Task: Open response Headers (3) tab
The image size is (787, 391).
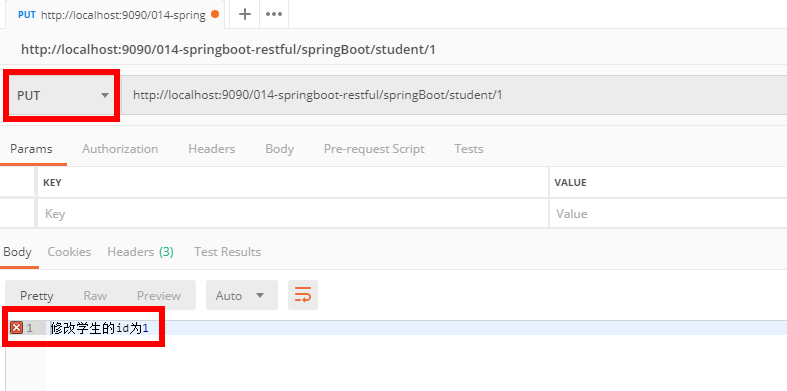Action: pyautogui.click(x=141, y=251)
